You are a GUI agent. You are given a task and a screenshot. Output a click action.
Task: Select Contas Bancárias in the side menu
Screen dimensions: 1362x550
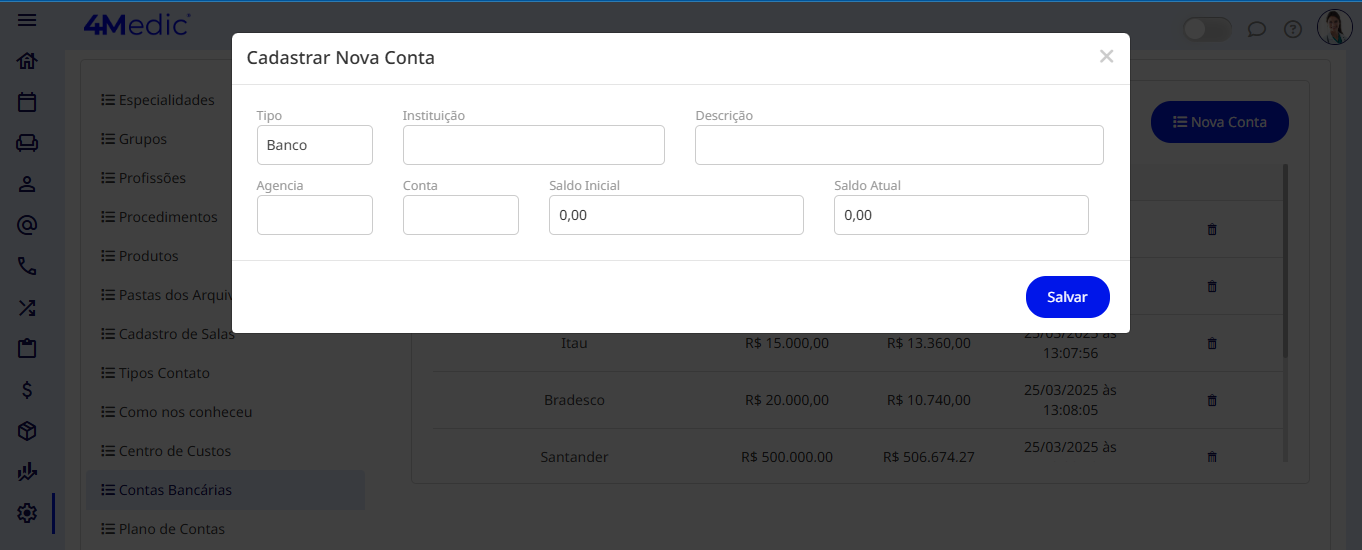(x=175, y=490)
